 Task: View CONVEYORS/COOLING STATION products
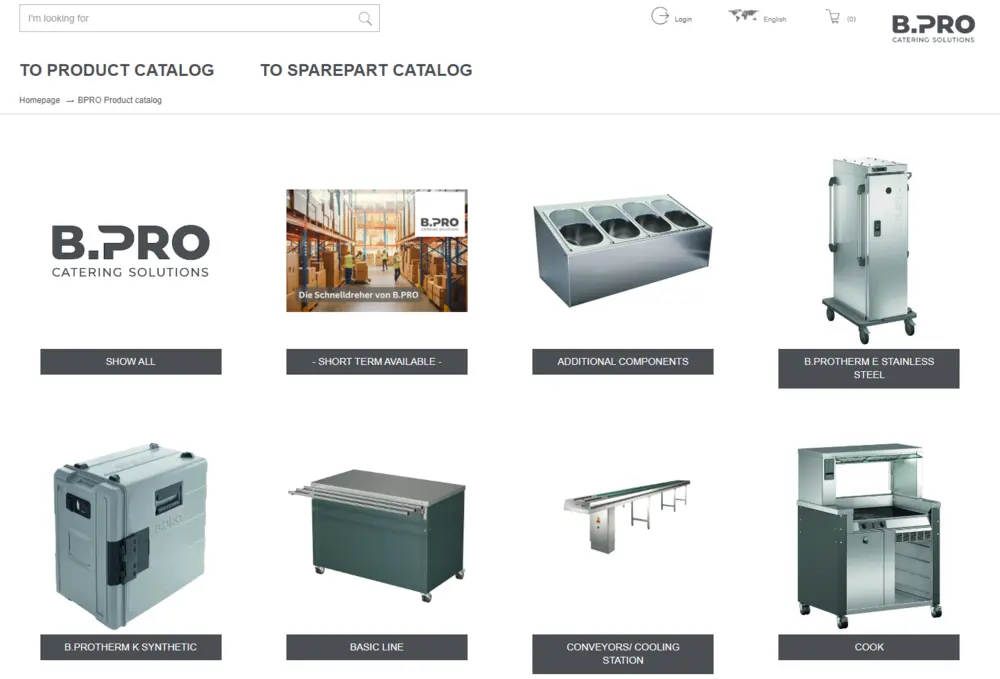[622, 654]
